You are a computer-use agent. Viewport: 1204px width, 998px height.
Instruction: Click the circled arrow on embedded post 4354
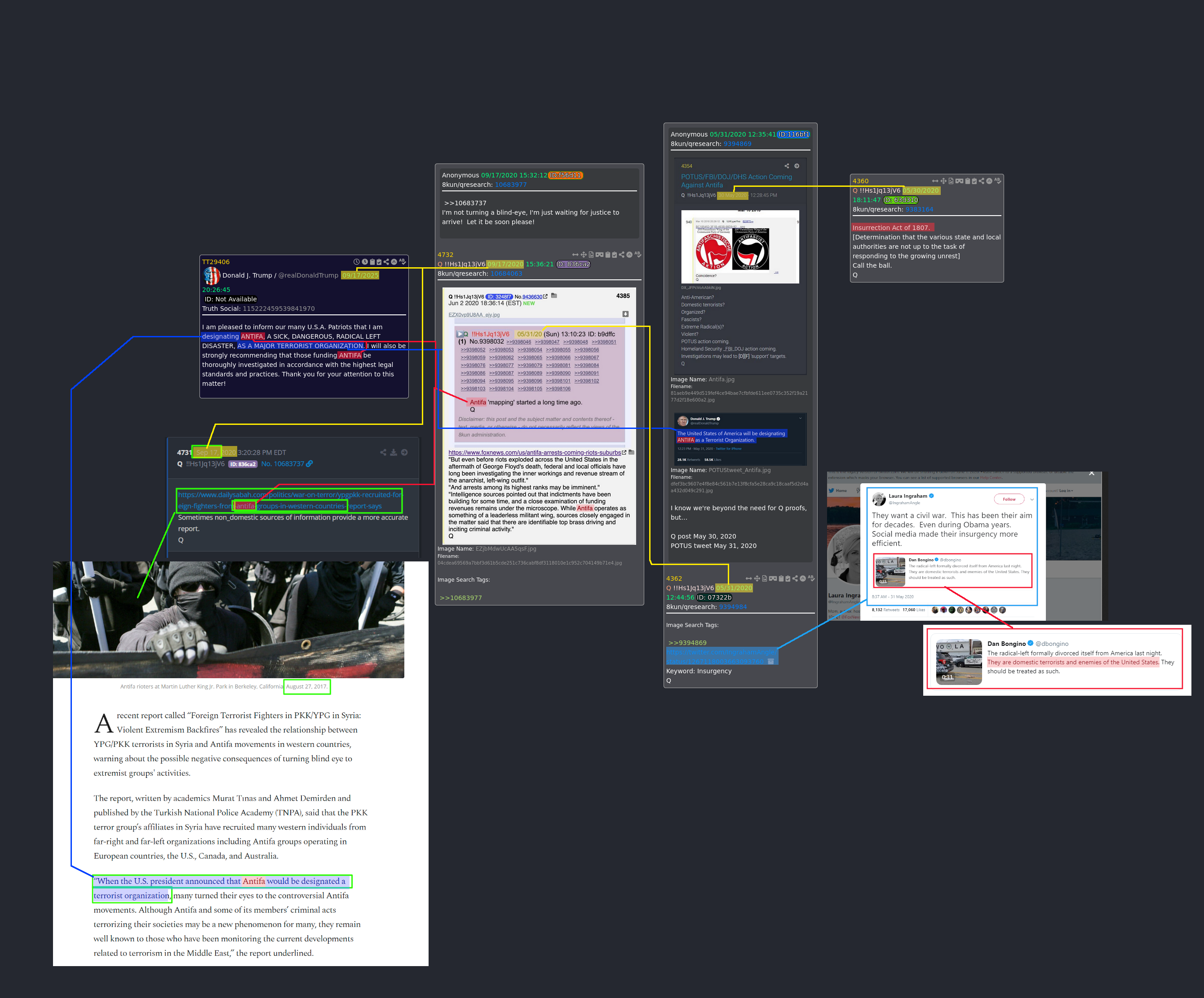pos(797,166)
